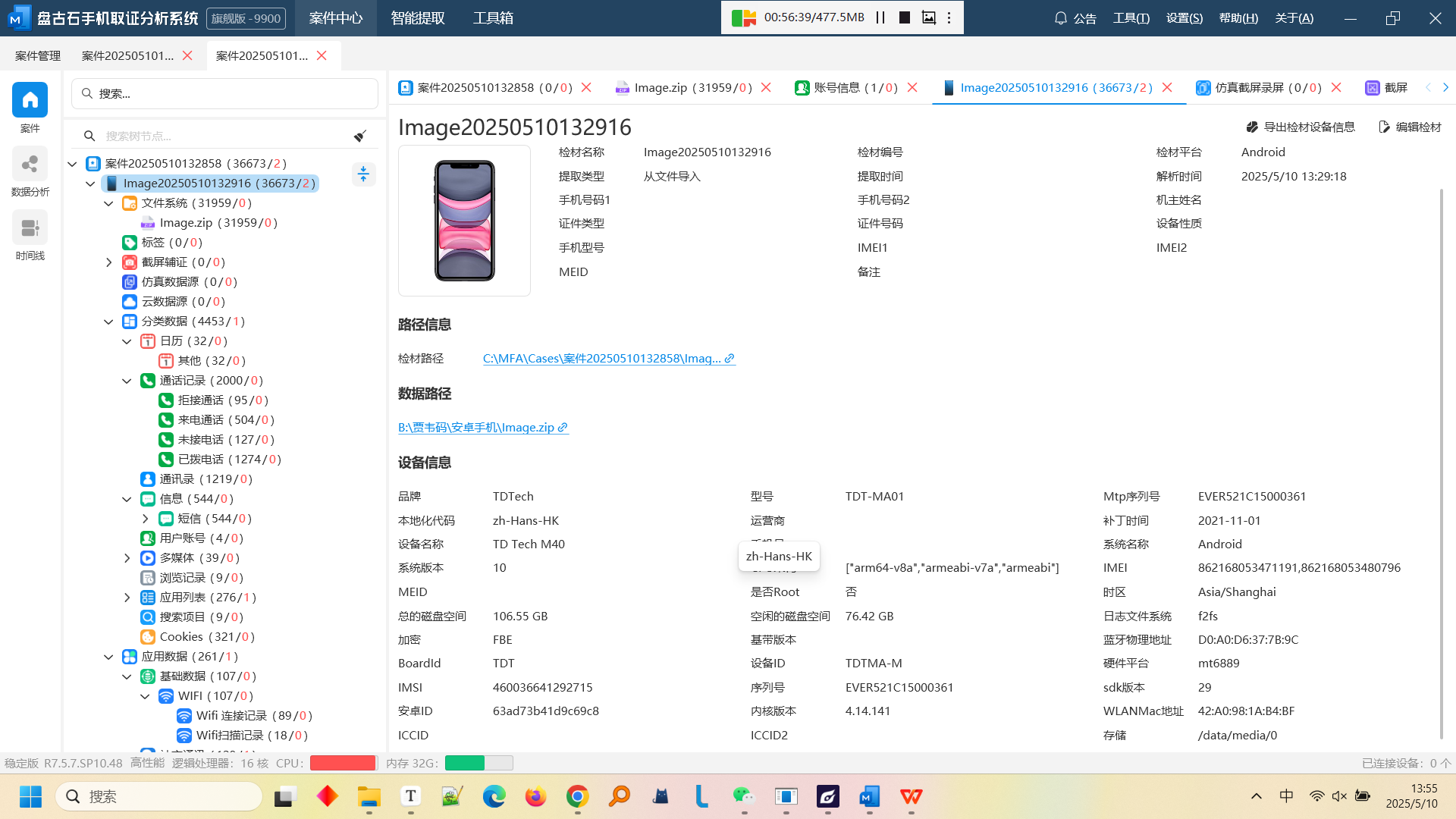The image size is (1456, 819).
Task: Click the CPU usage bar
Action: (343, 763)
